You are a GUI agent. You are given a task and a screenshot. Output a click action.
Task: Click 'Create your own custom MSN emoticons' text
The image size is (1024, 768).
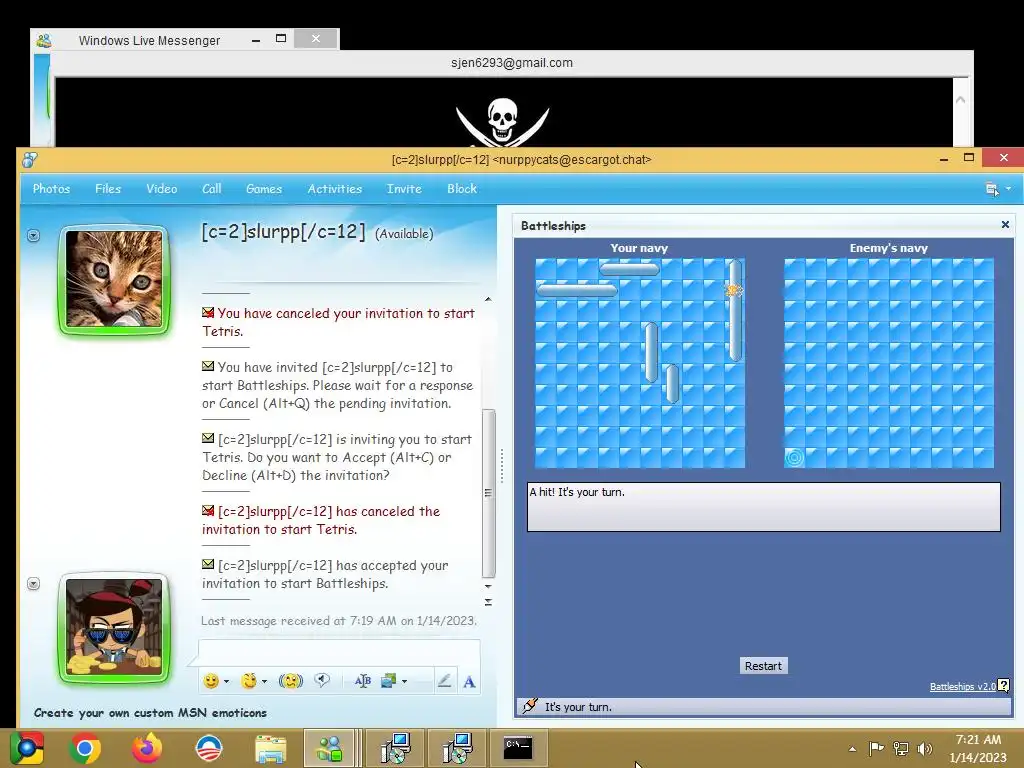pyautogui.click(x=150, y=712)
